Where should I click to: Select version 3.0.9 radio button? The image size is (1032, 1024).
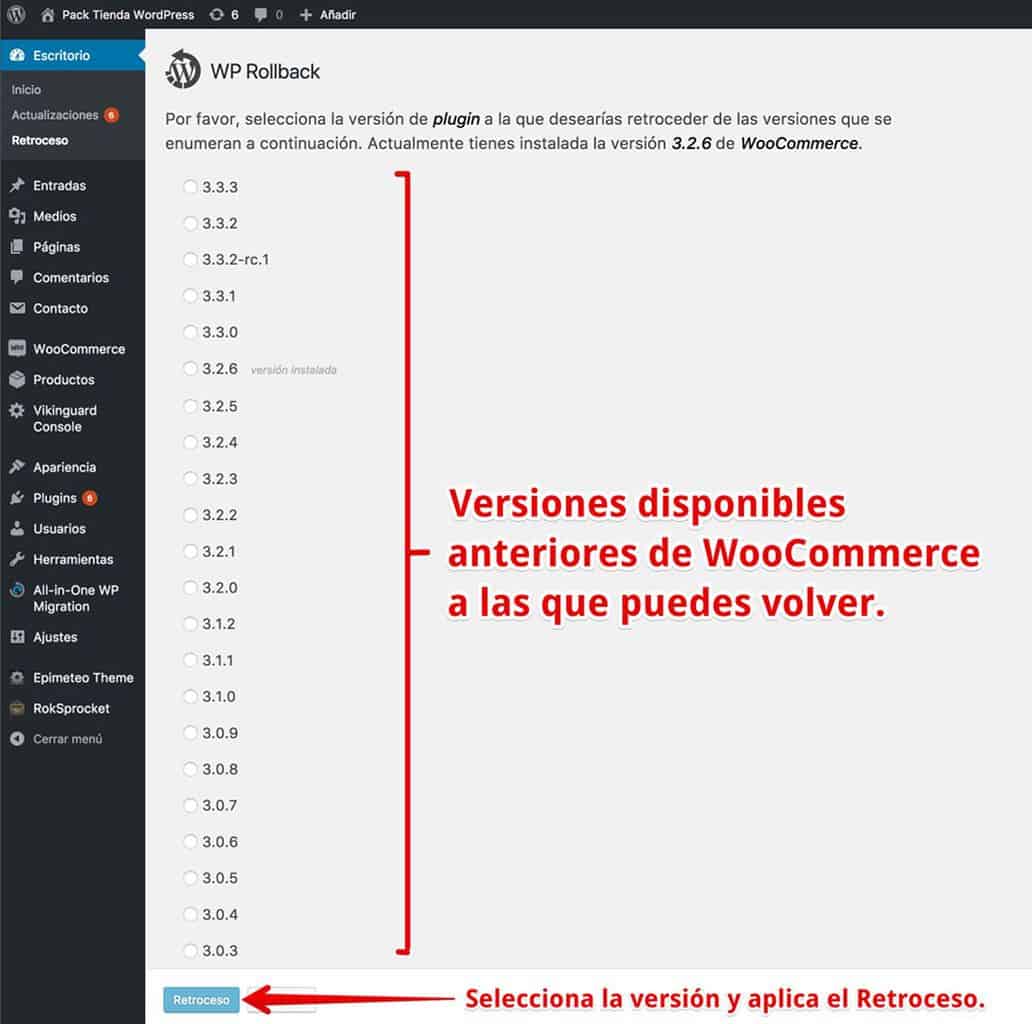pyautogui.click(x=190, y=732)
